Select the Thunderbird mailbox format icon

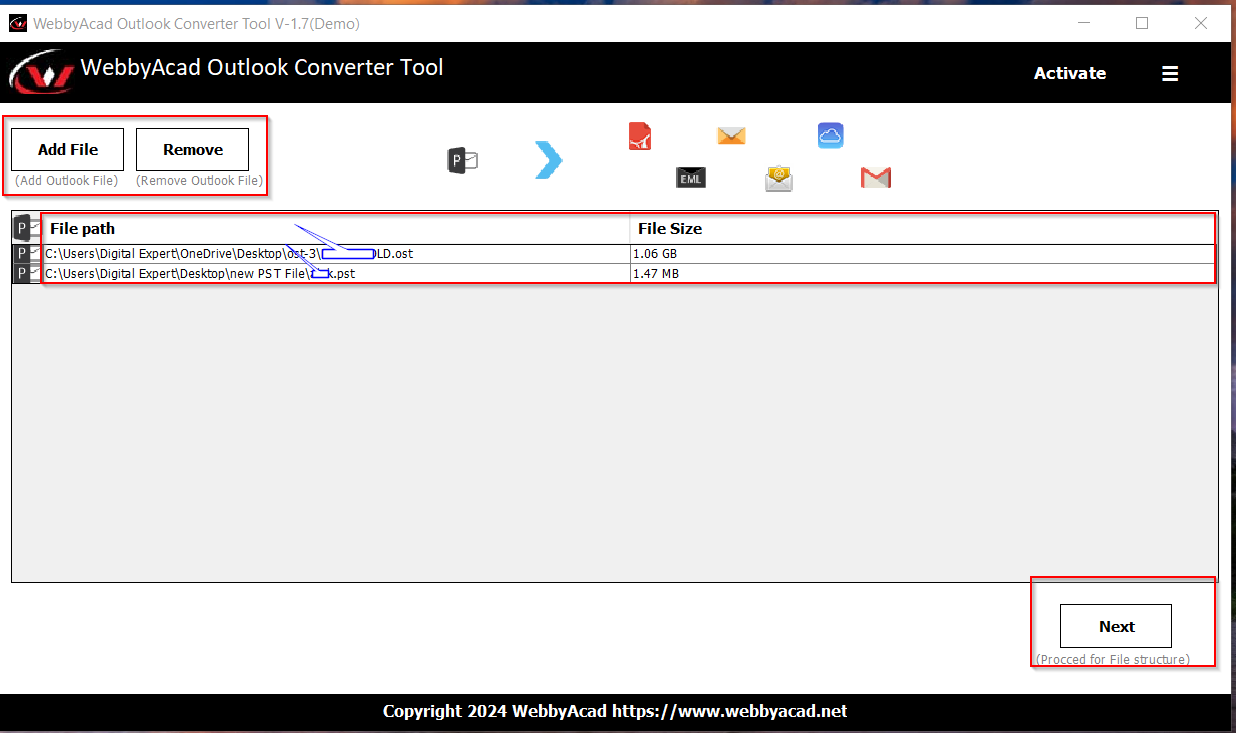[x=779, y=178]
